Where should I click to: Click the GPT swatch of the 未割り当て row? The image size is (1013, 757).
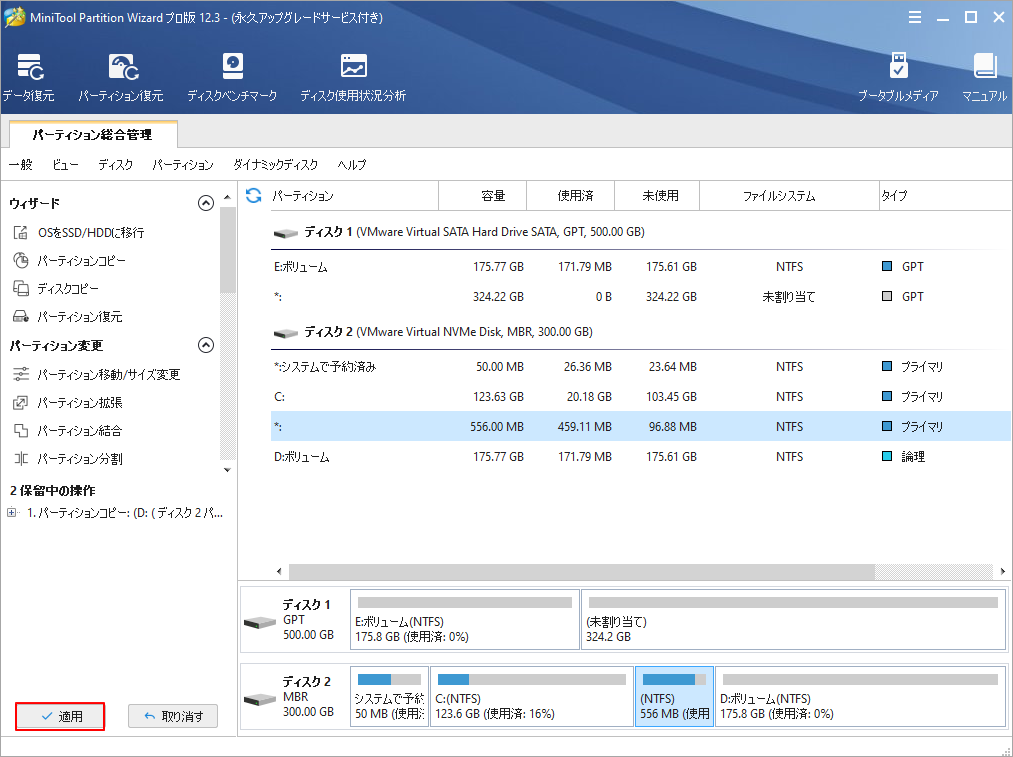point(887,296)
